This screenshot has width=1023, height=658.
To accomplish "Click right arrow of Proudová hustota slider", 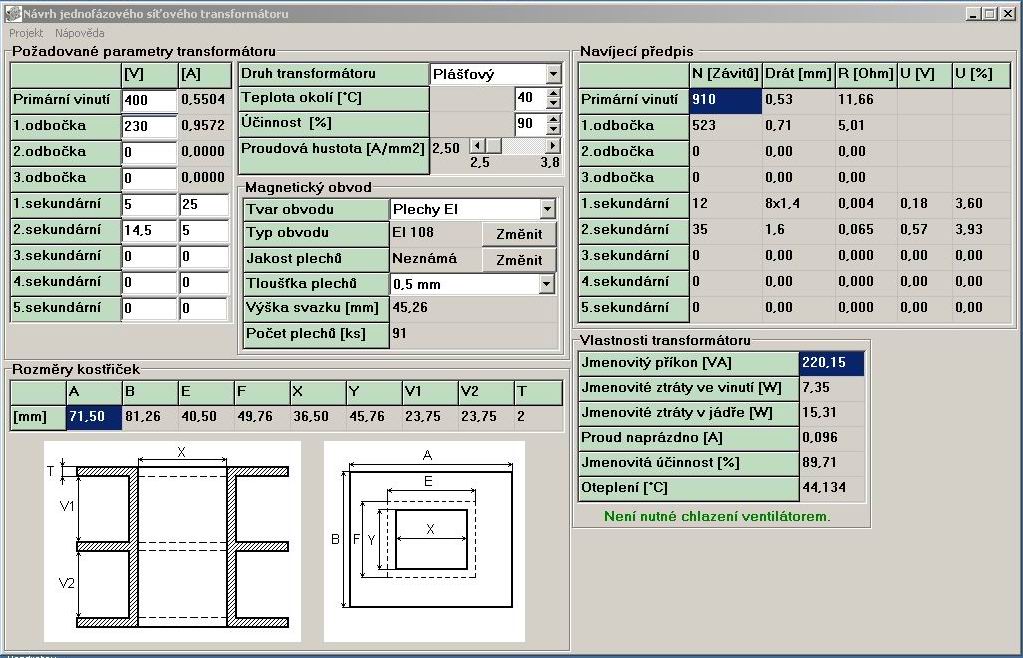I will (552, 146).
